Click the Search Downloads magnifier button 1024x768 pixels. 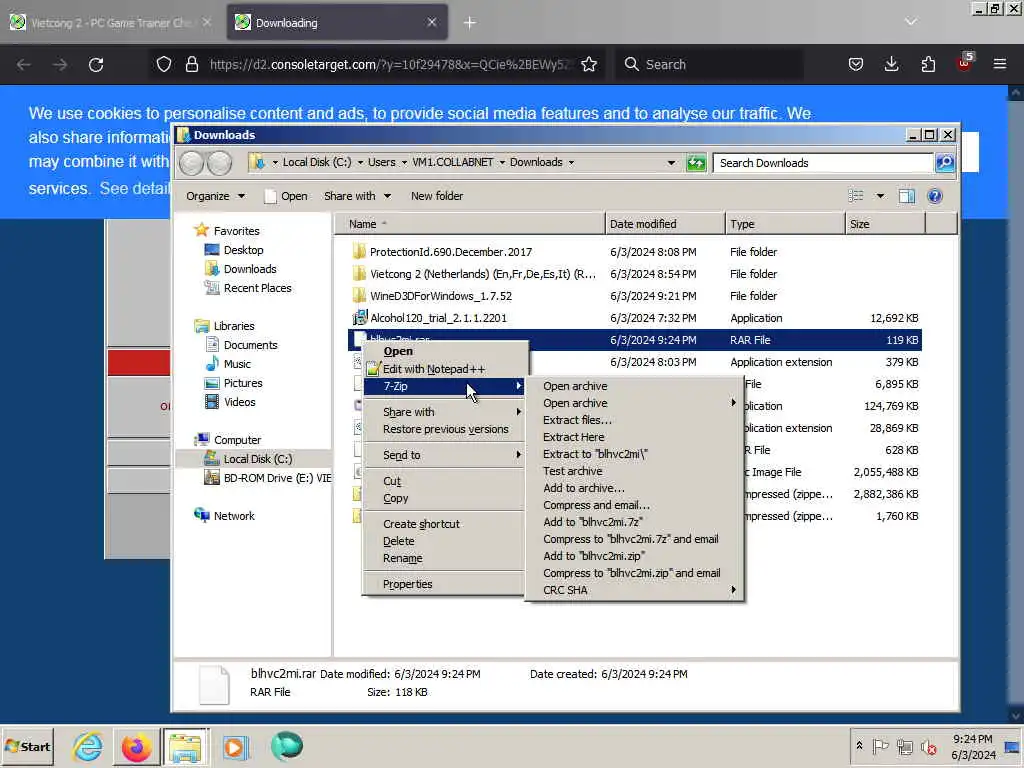(945, 163)
